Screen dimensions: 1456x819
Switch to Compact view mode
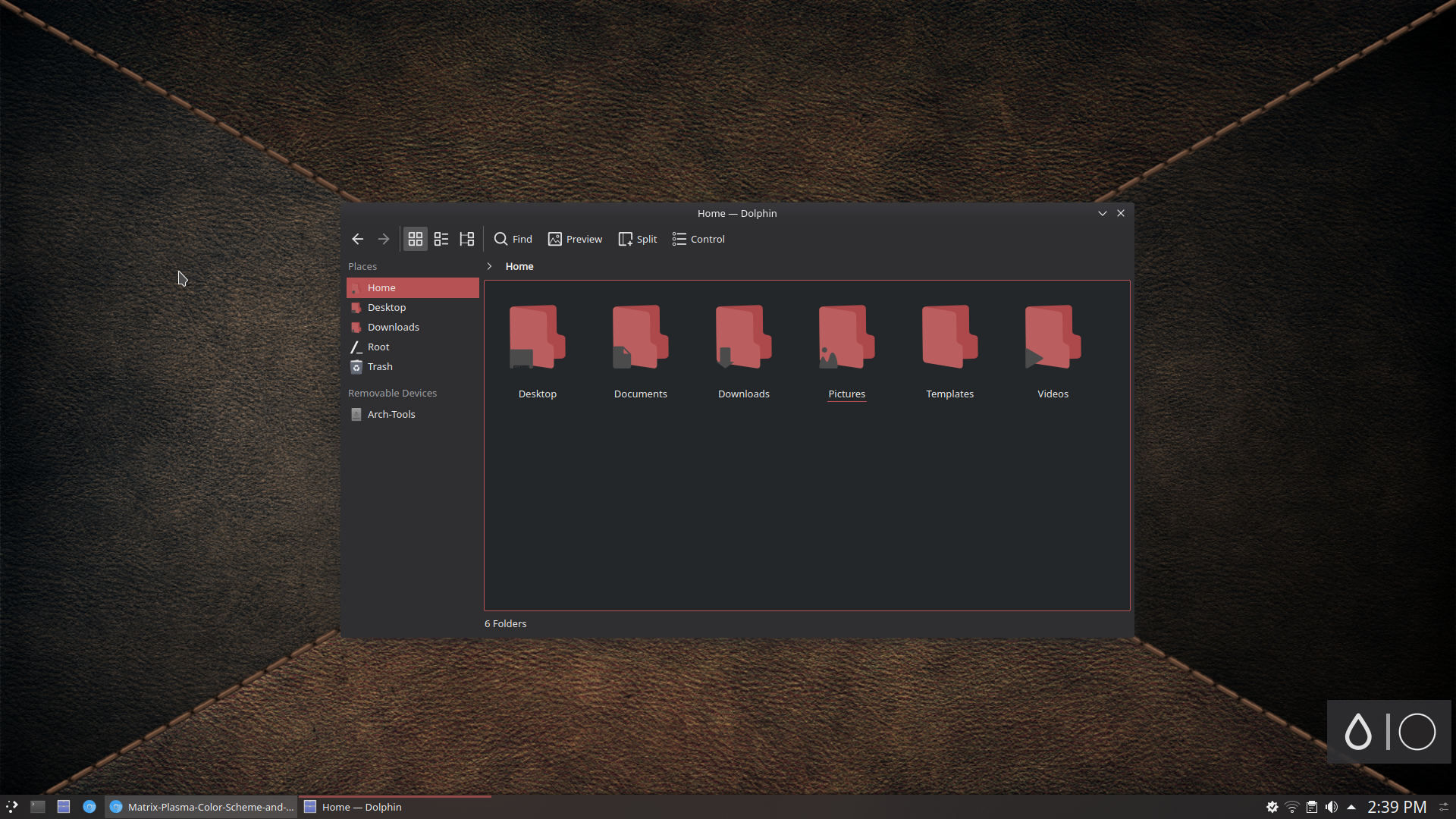pyautogui.click(x=441, y=239)
